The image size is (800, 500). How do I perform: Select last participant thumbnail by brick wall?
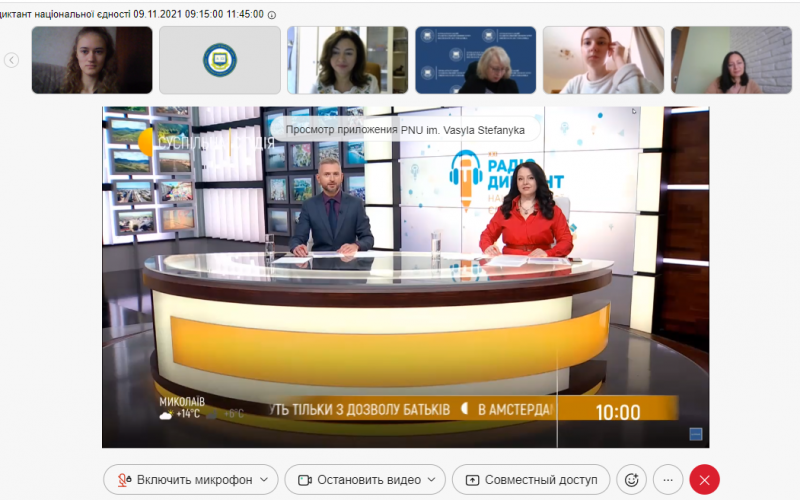[731, 60]
